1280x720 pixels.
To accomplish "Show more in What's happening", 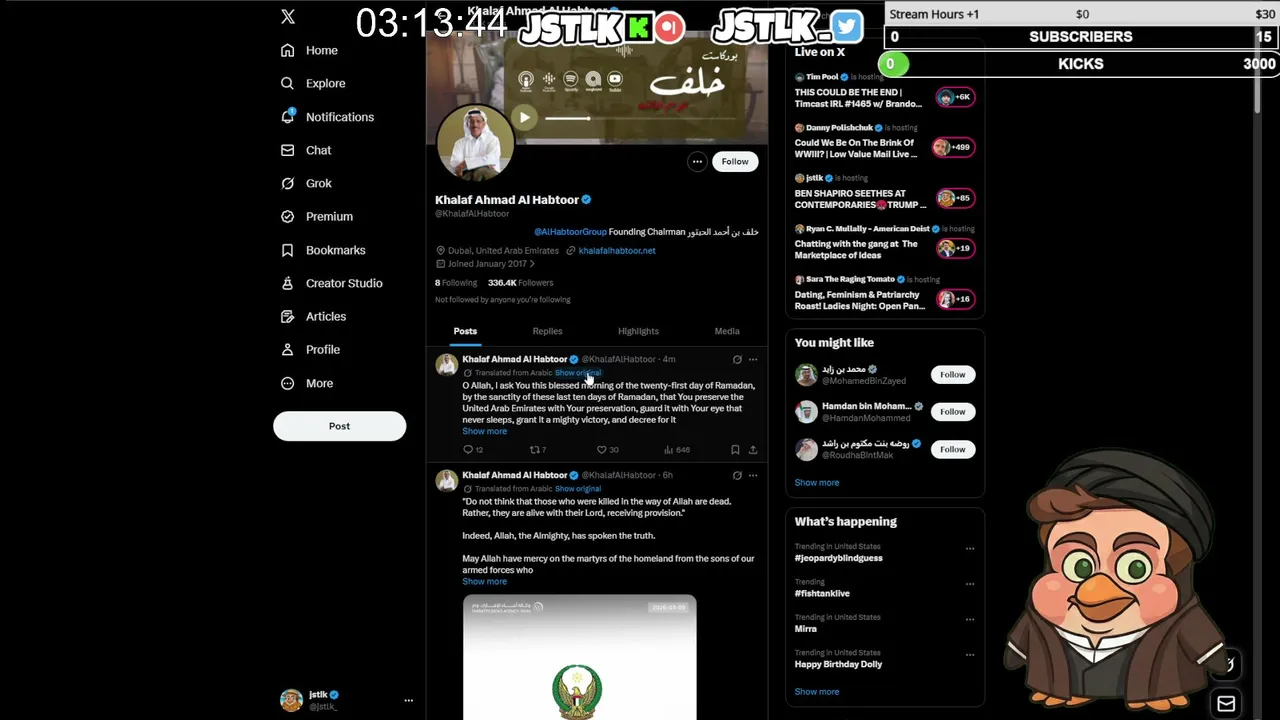I will click(x=817, y=692).
